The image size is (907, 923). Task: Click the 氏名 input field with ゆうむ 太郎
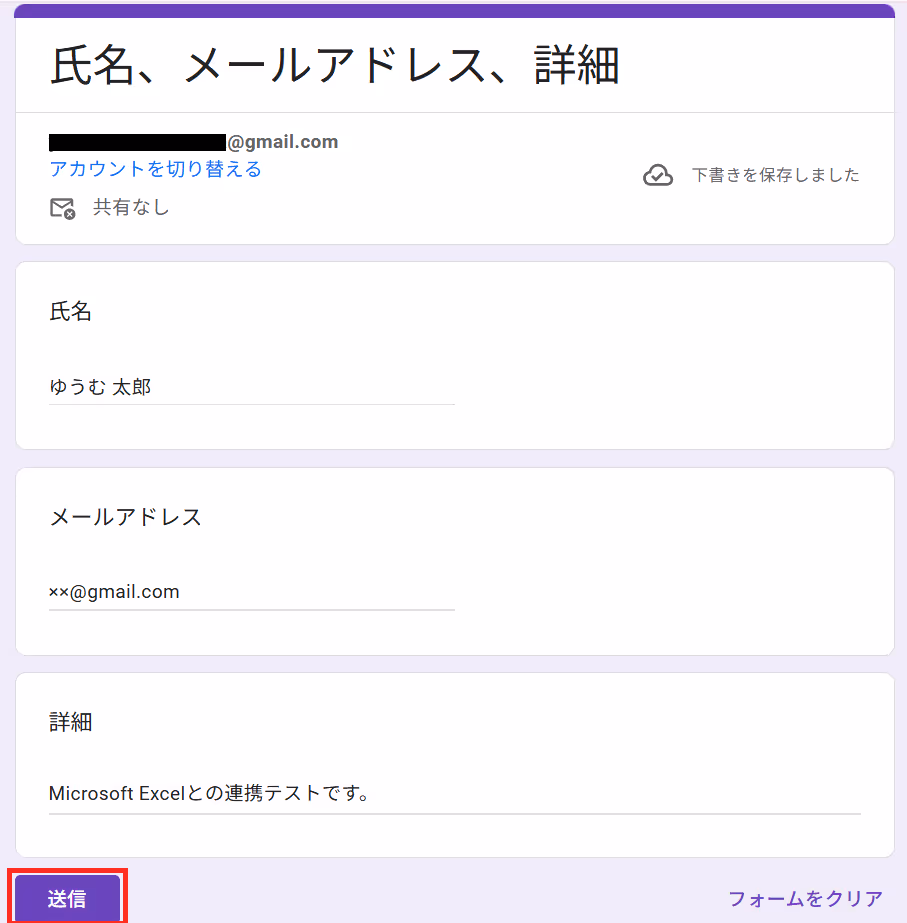point(252,387)
